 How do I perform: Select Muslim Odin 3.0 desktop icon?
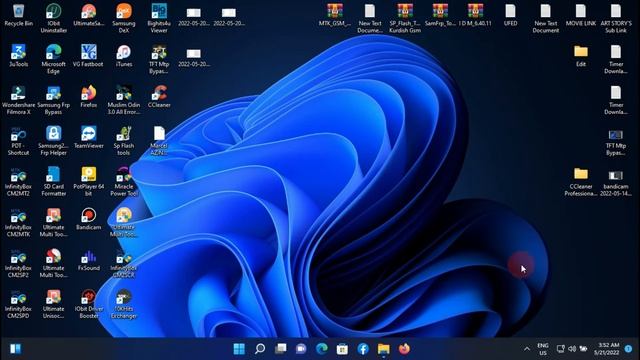[124, 100]
